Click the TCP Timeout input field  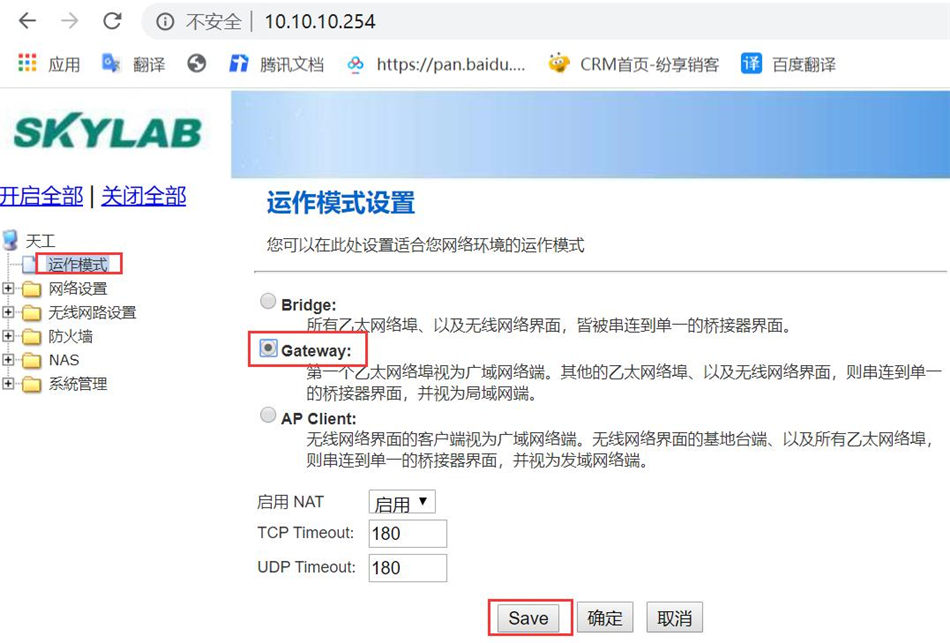pyautogui.click(x=407, y=534)
